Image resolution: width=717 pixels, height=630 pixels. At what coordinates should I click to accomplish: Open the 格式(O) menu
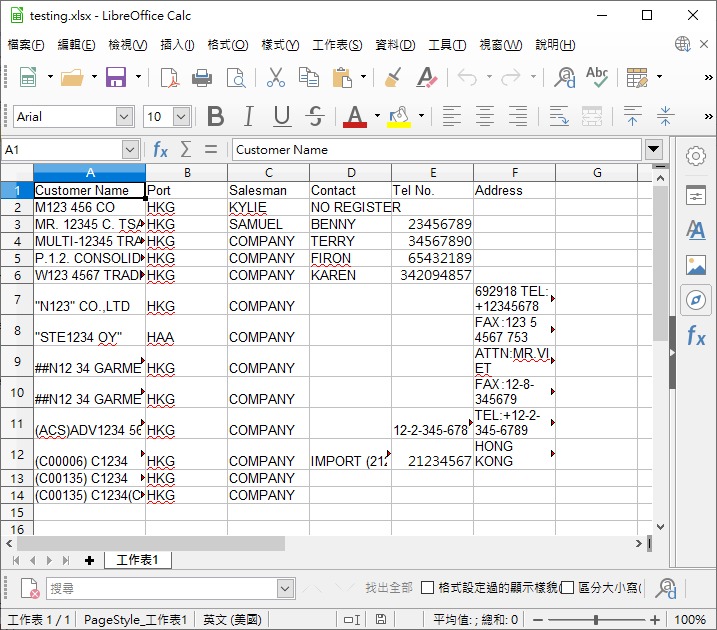click(x=227, y=45)
